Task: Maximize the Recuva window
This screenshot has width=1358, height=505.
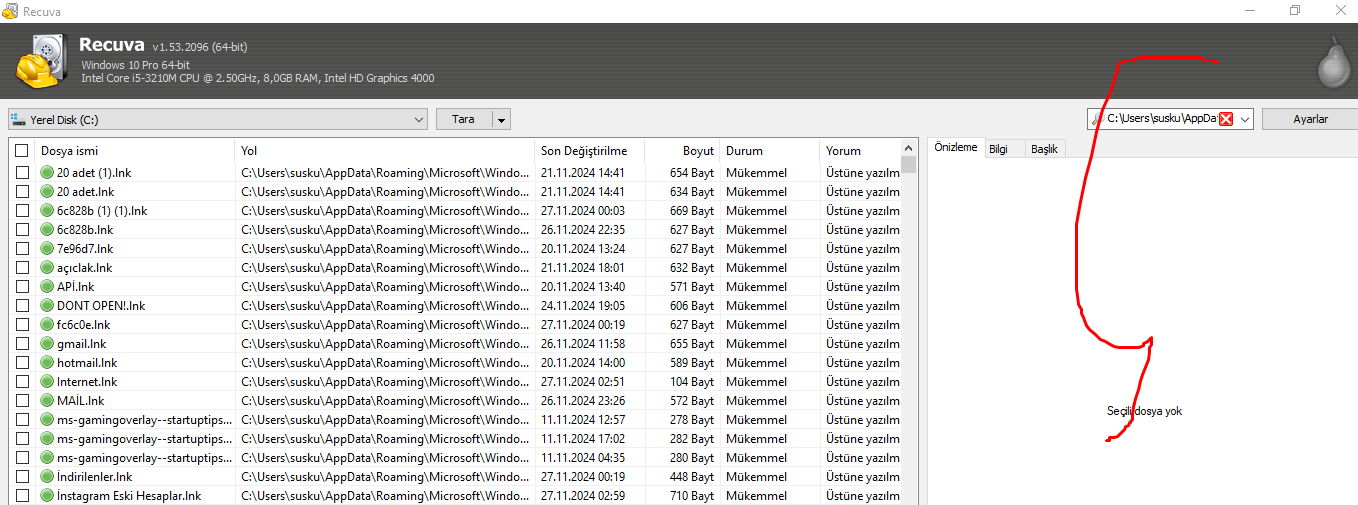Action: 1295,10
